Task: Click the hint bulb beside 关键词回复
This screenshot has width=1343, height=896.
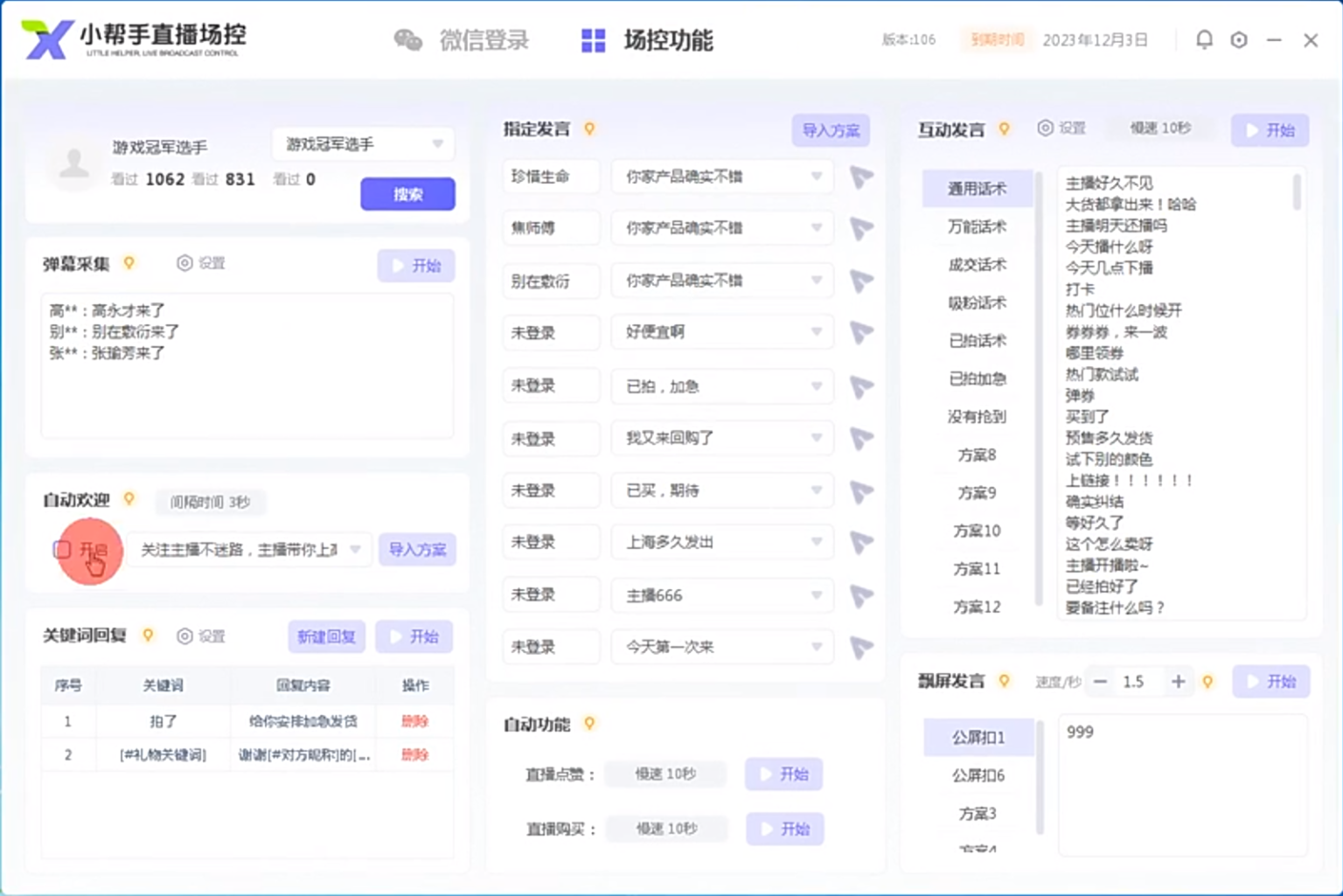Action: click(x=148, y=636)
